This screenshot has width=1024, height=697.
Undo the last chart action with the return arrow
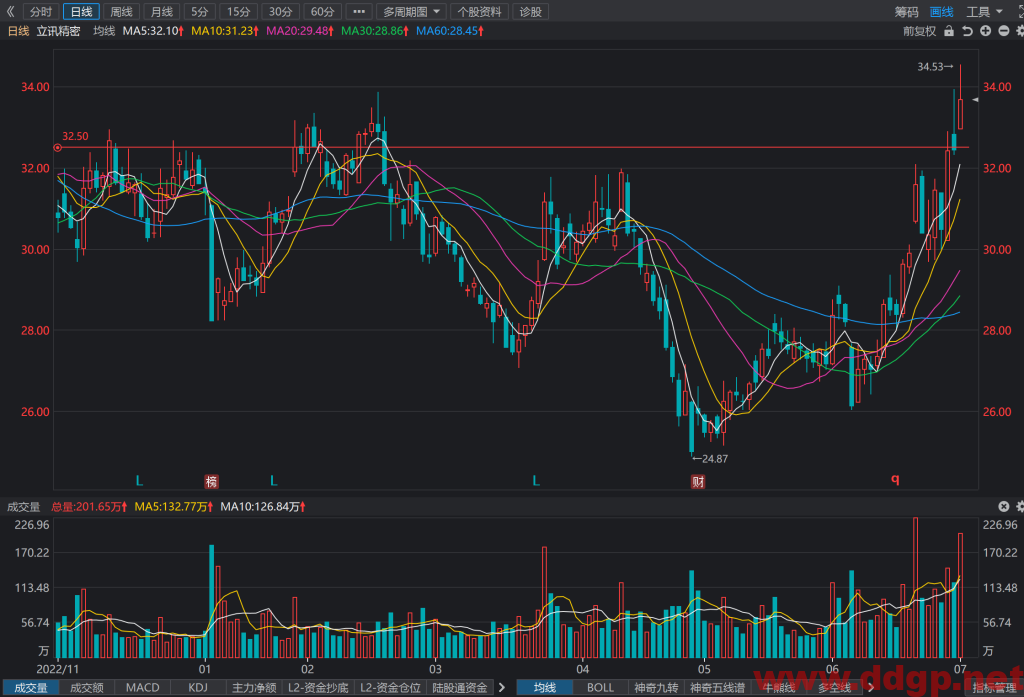pos(967,31)
